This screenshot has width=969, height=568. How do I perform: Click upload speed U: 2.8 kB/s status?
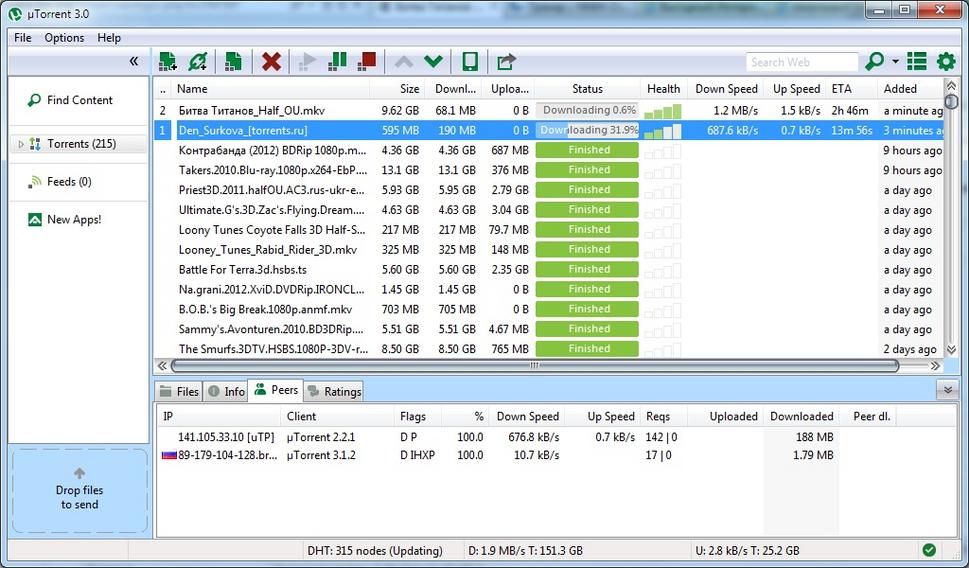747,551
